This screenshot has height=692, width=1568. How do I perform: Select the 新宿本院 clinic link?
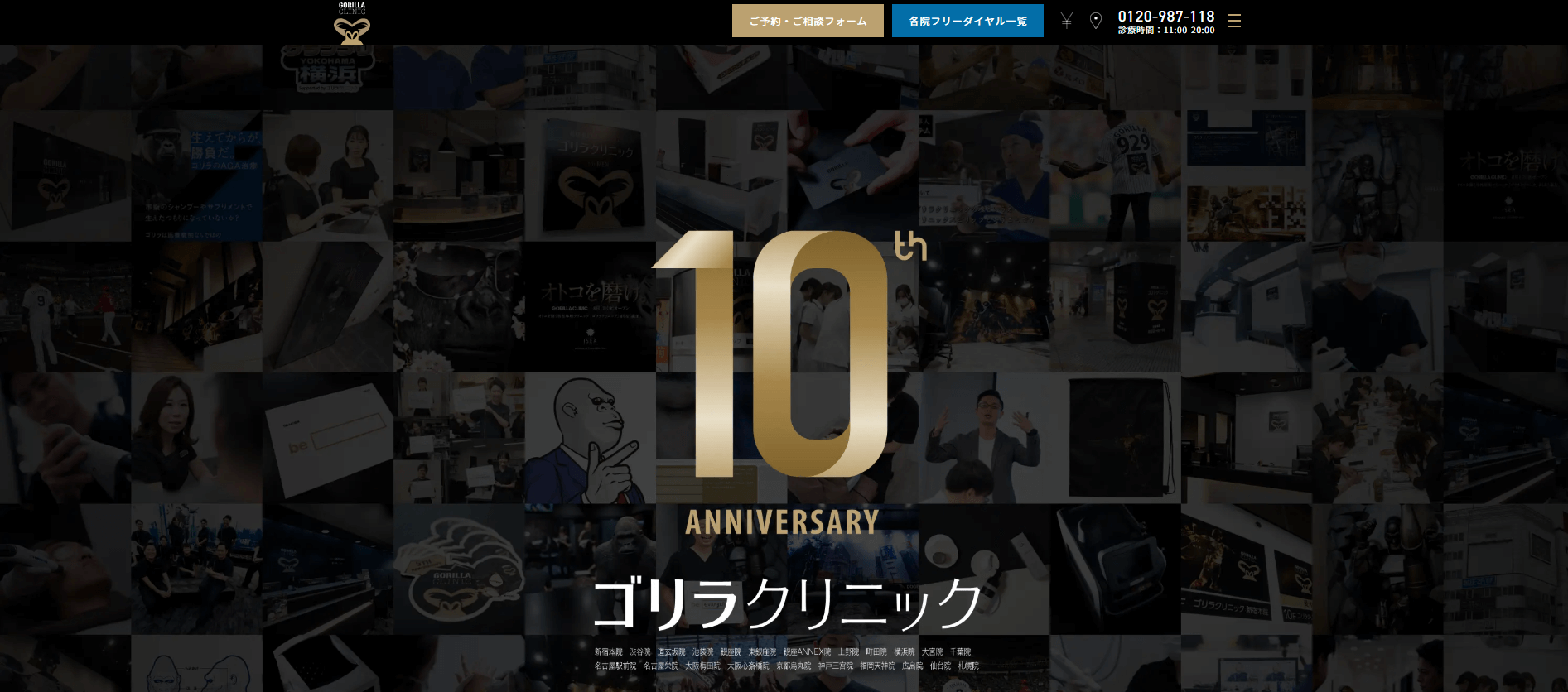608,652
